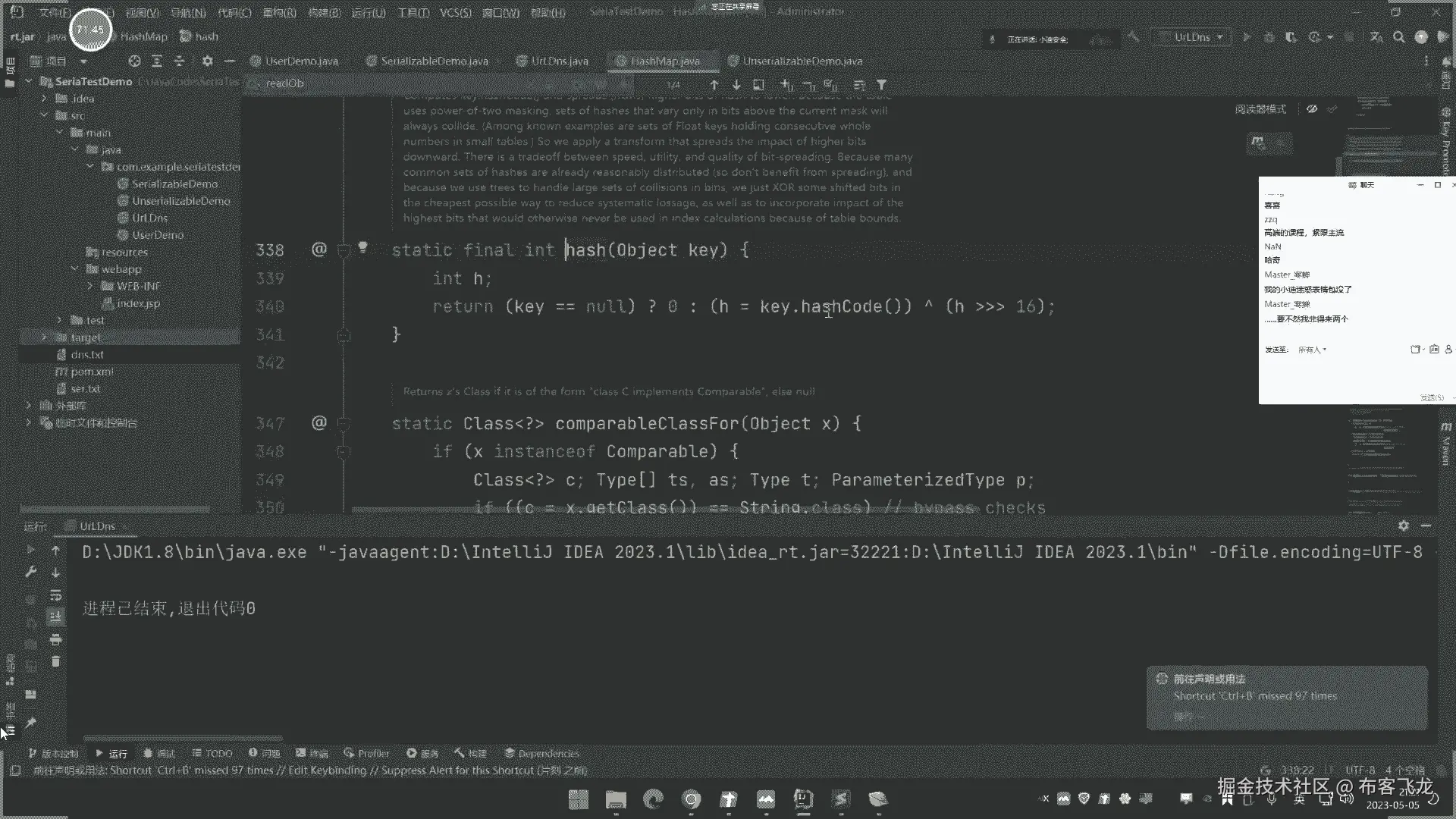Click the intention lightbulb on line 338
The width and height of the screenshot is (1456, 819).
tap(362, 247)
